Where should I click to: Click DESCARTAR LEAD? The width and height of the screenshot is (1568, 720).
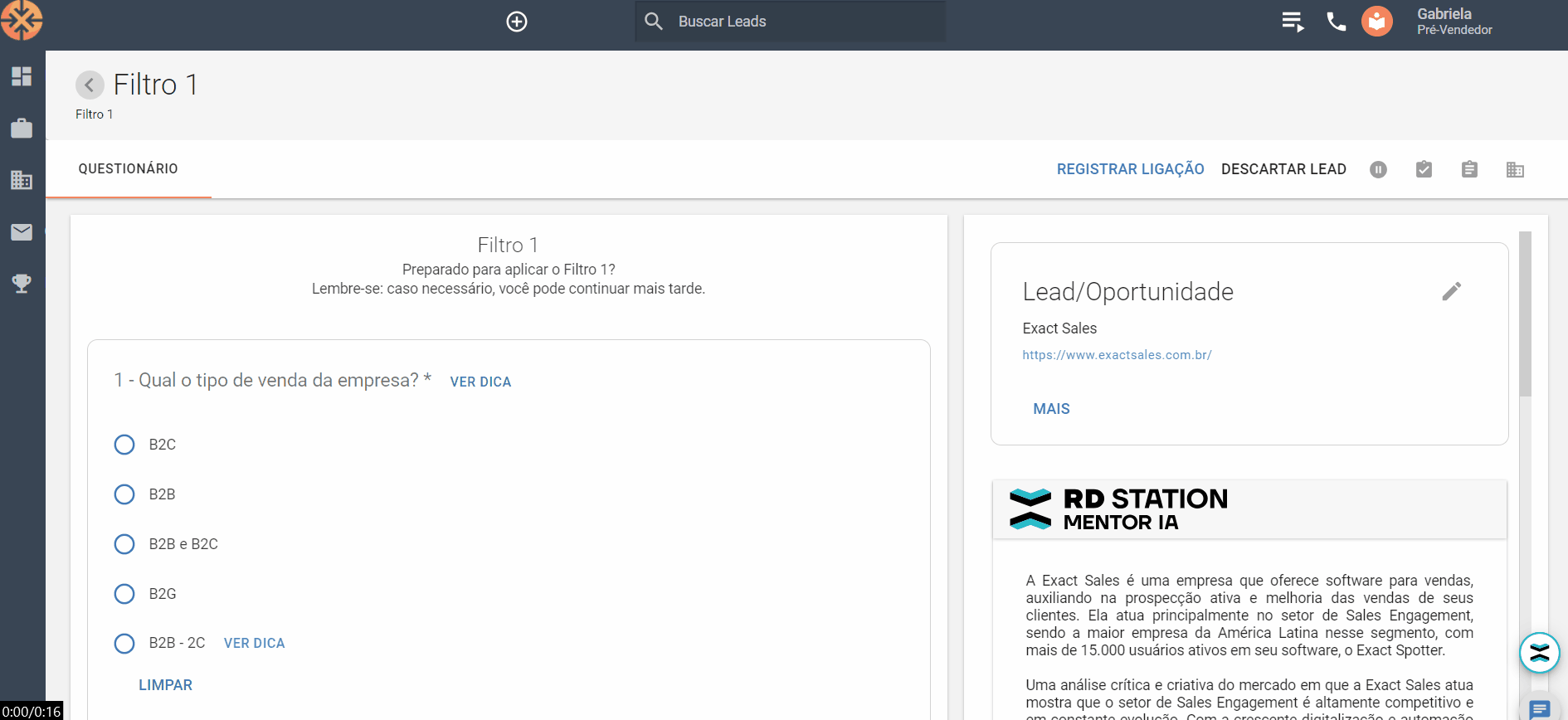coord(1283,169)
